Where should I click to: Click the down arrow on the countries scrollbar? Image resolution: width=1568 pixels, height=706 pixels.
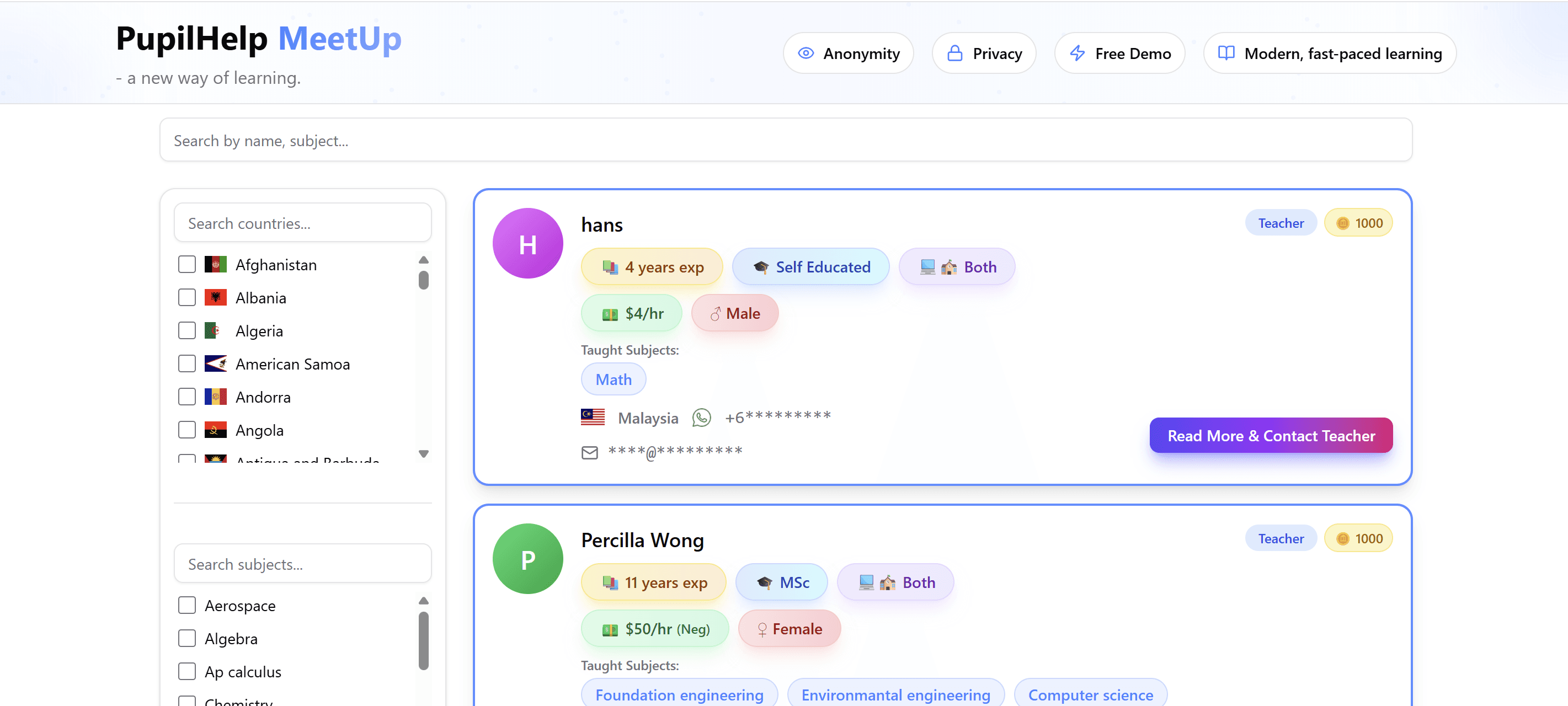(x=423, y=453)
